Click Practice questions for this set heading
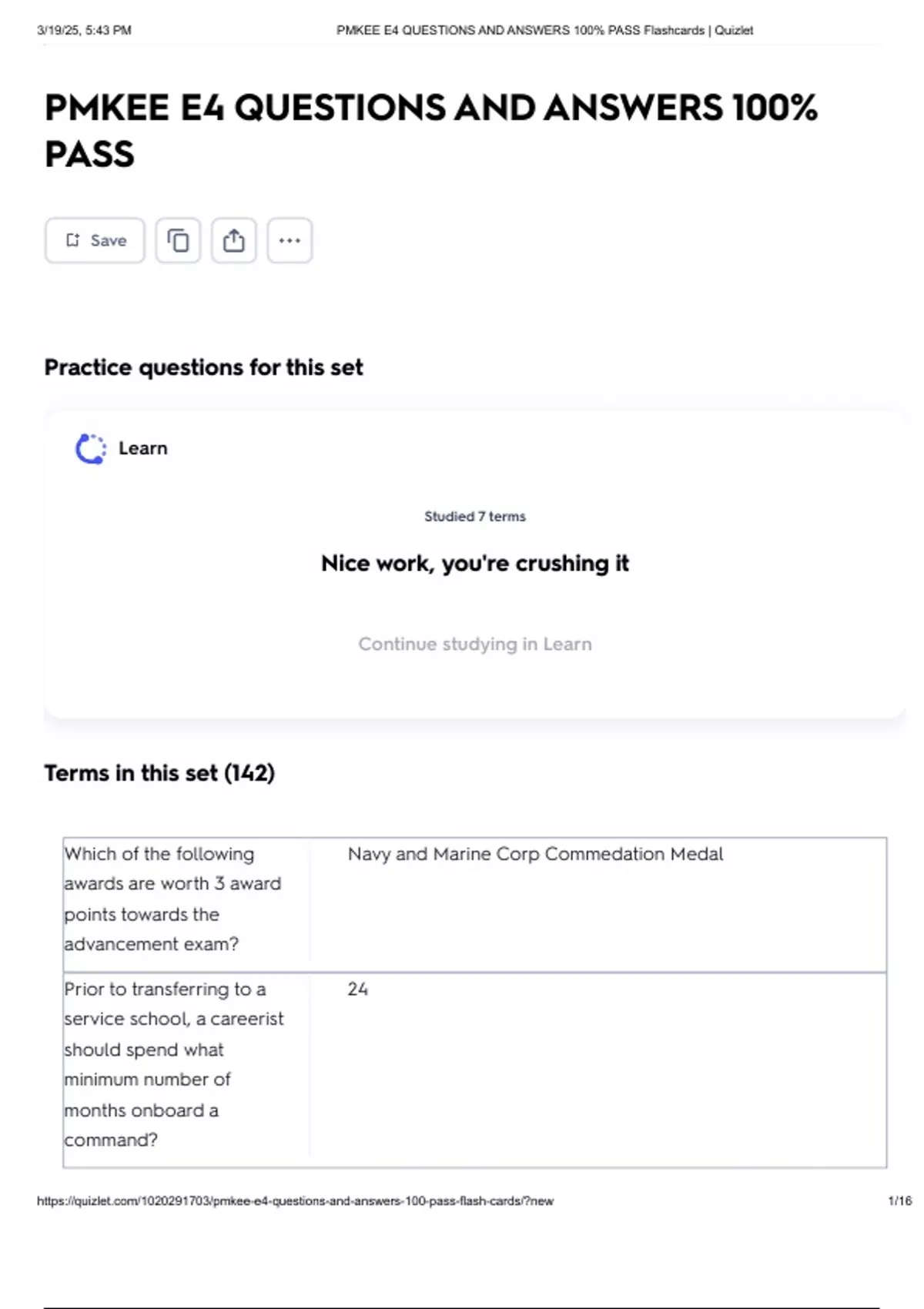The image size is (924, 1309). click(x=203, y=367)
